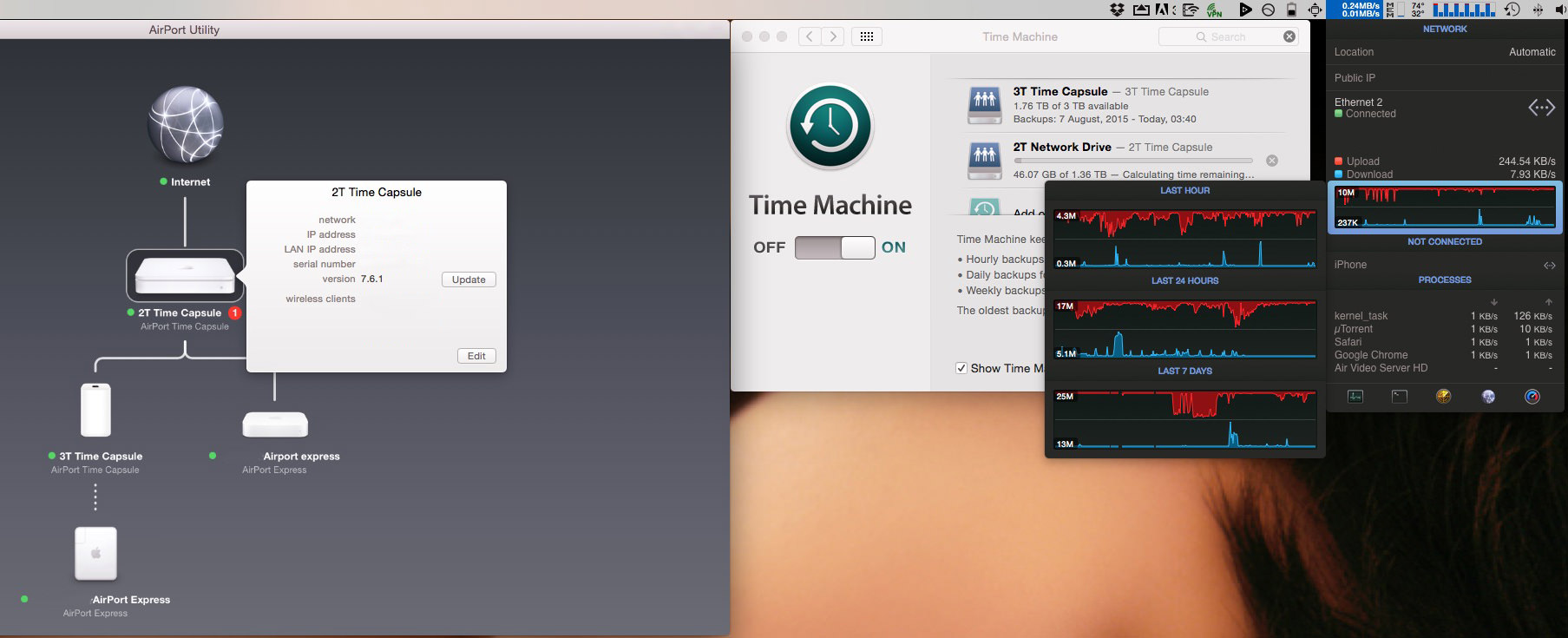Open the battery status menu bar icon
Viewport: 1568px width, 638px height.
tap(1291, 10)
